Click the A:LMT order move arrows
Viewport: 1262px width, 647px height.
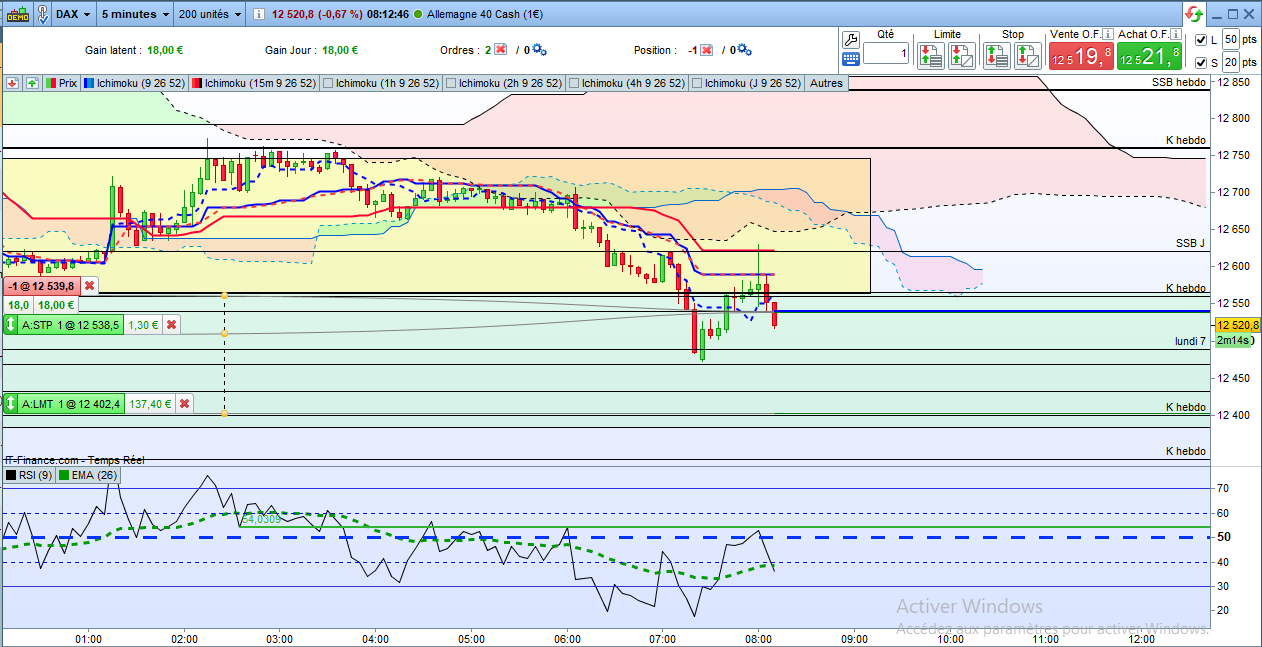click(12, 404)
